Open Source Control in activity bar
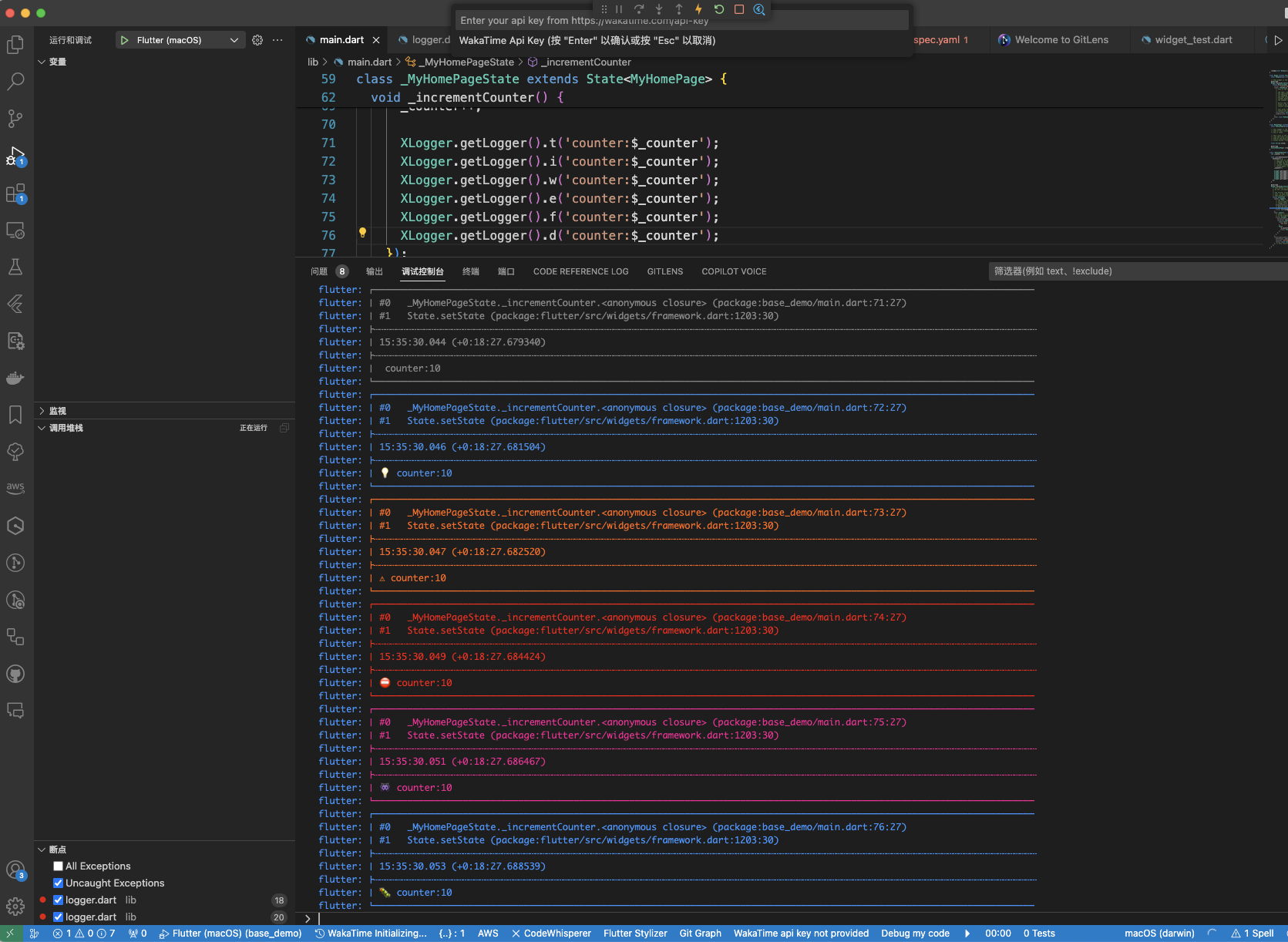This screenshot has width=1288, height=942. pyautogui.click(x=15, y=119)
